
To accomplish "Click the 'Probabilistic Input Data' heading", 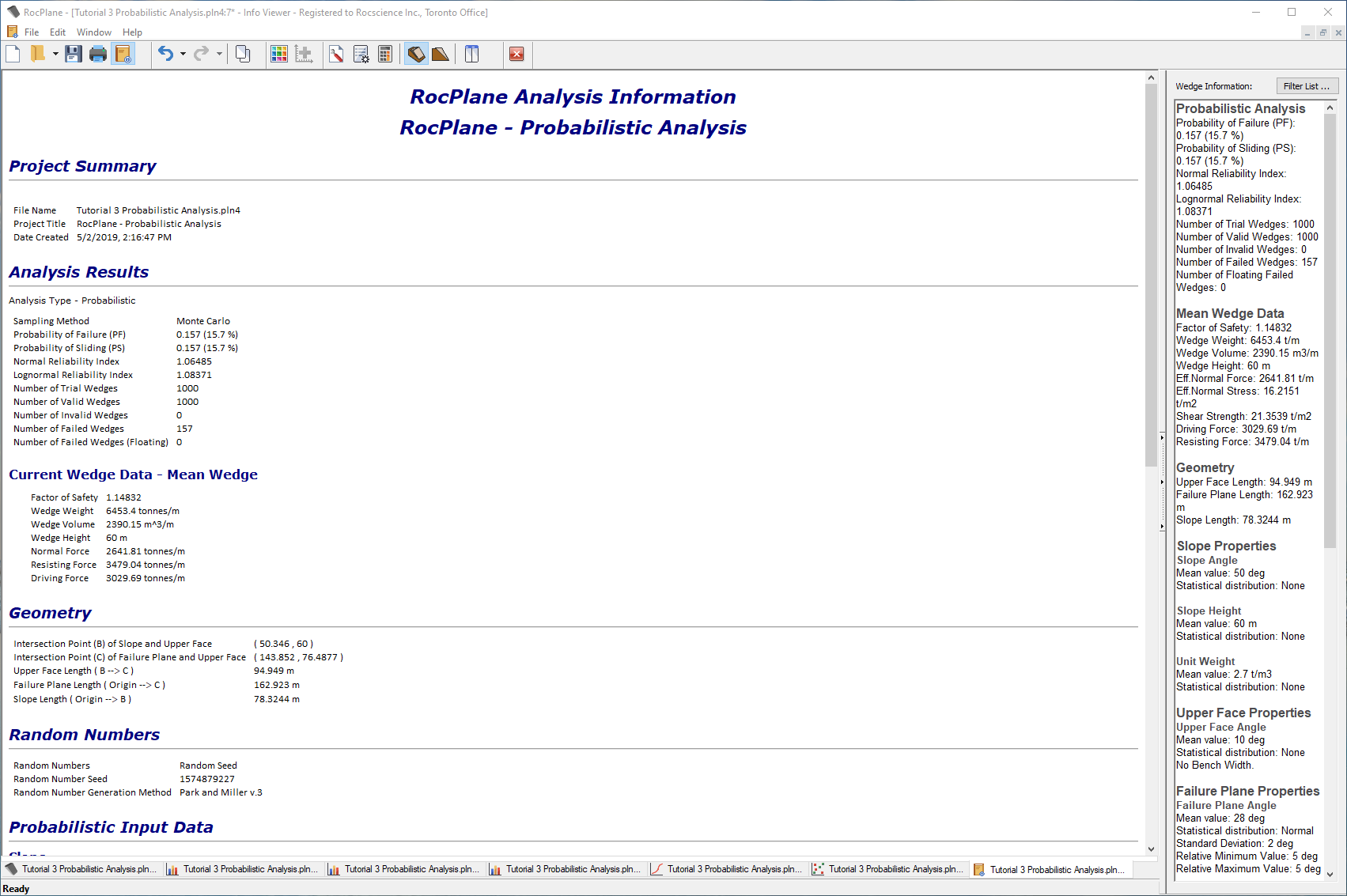I will pyautogui.click(x=111, y=827).
